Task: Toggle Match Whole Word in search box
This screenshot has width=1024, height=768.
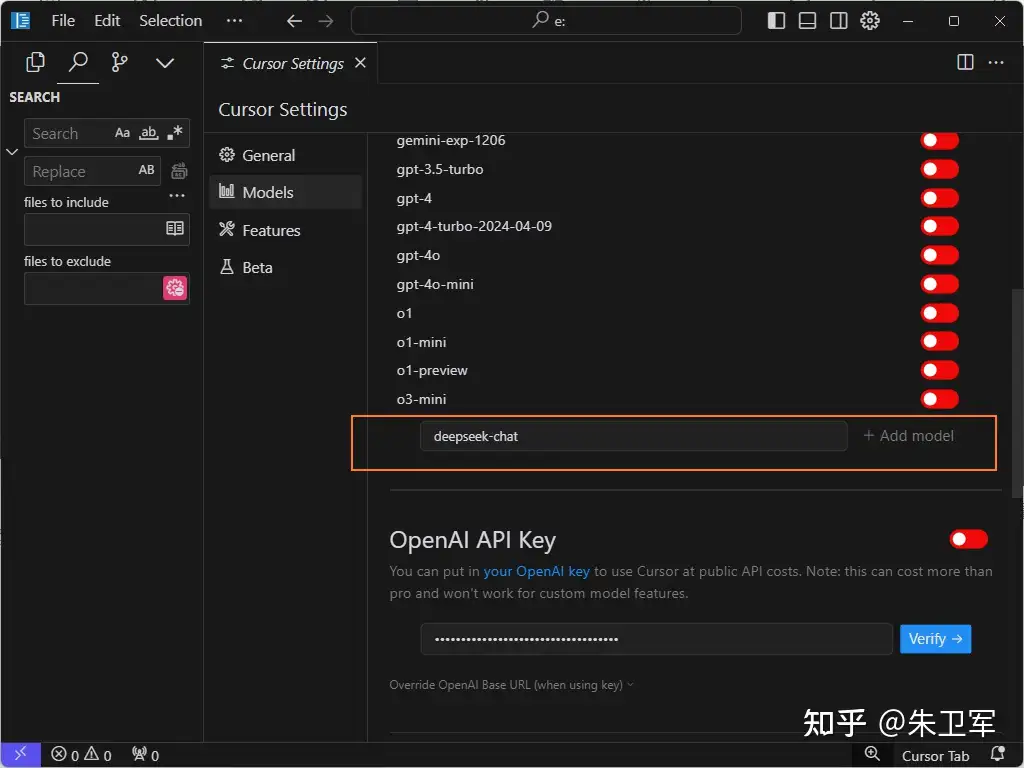Action: click(149, 133)
